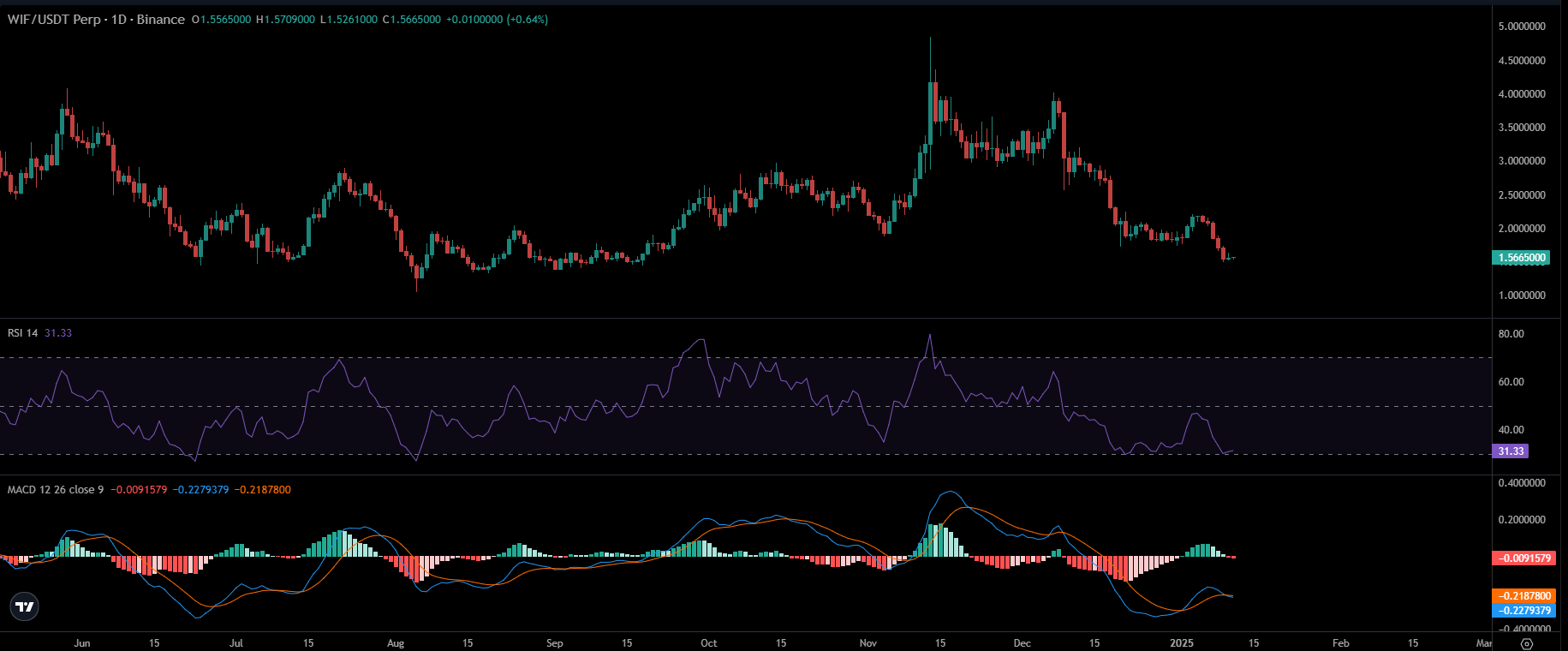The height and width of the screenshot is (651, 1568).
Task: Click the 2025 label on the time axis
Action: pos(1182,642)
